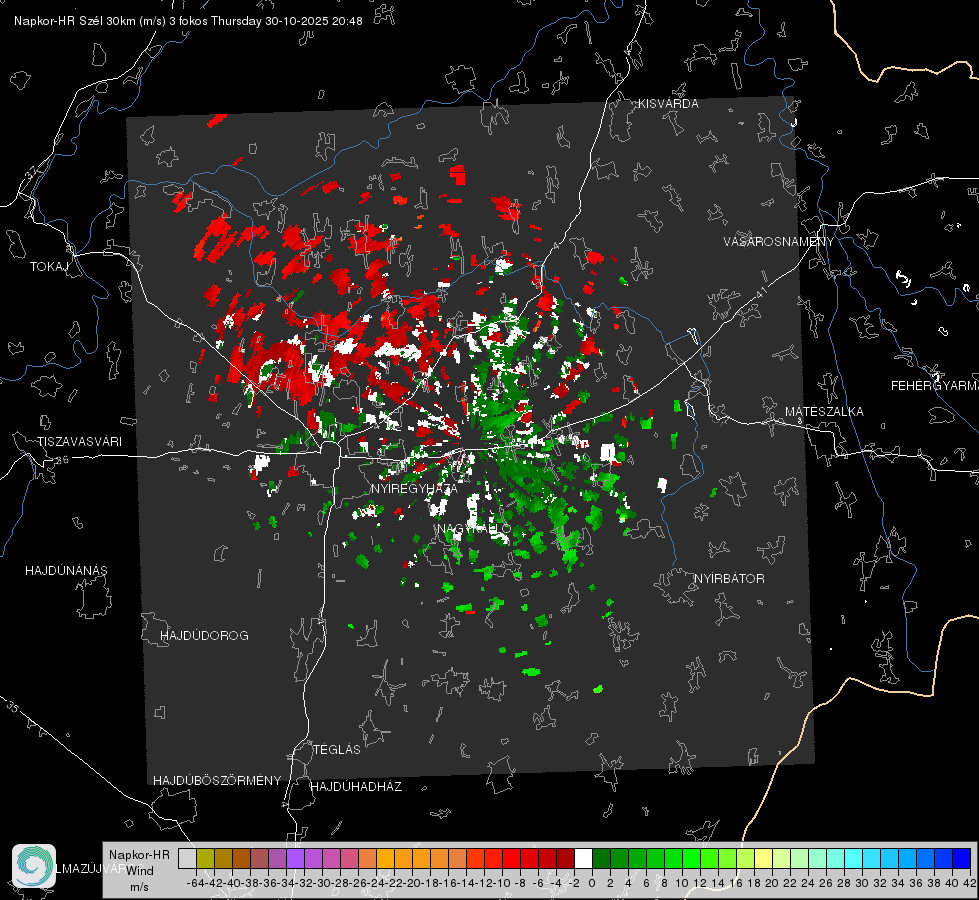
Task: Click the NYÍREGYHÁZA city label
Action: pyautogui.click(x=414, y=488)
